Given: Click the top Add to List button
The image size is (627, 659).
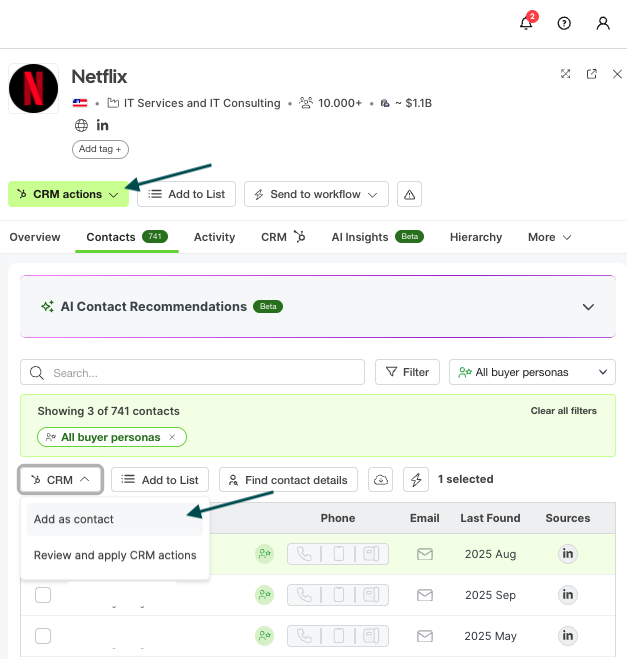Looking at the screenshot, I should pos(187,194).
